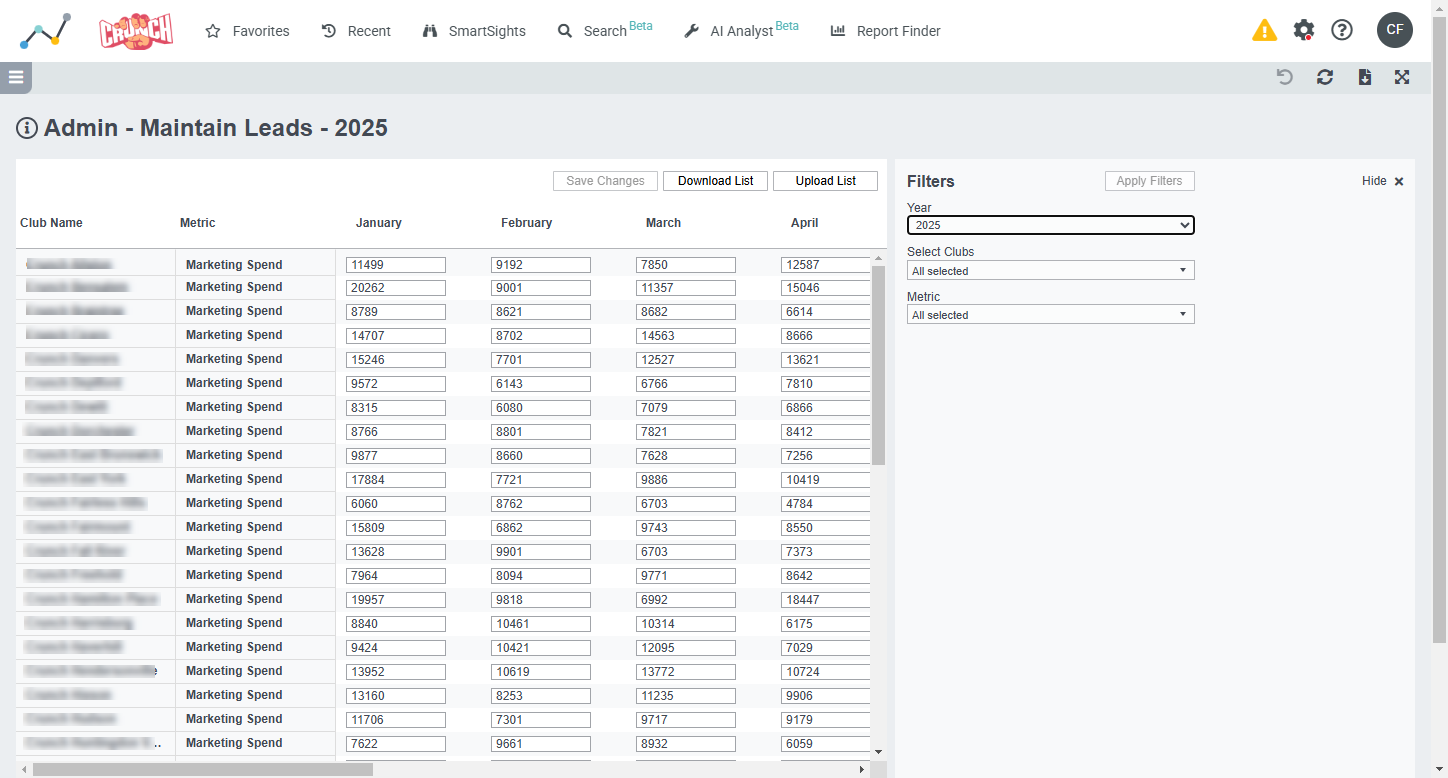Open the Report Finder

(885, 31)
